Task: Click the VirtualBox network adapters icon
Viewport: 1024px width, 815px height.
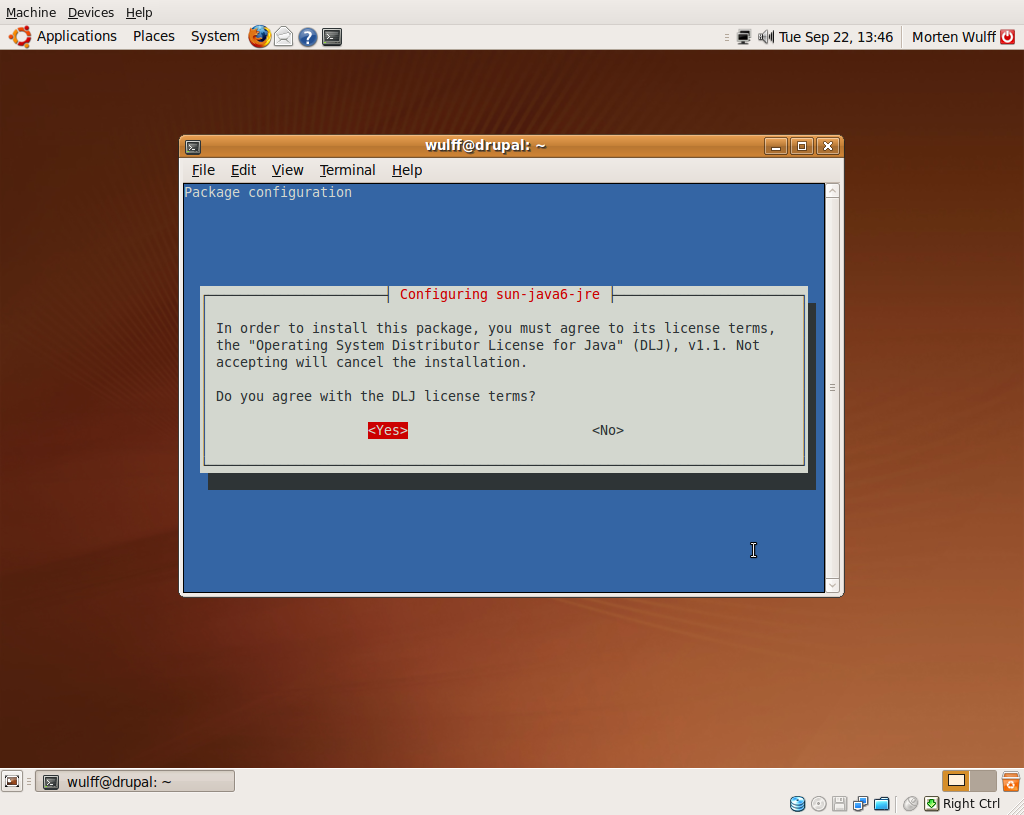Action: [860, 803]
